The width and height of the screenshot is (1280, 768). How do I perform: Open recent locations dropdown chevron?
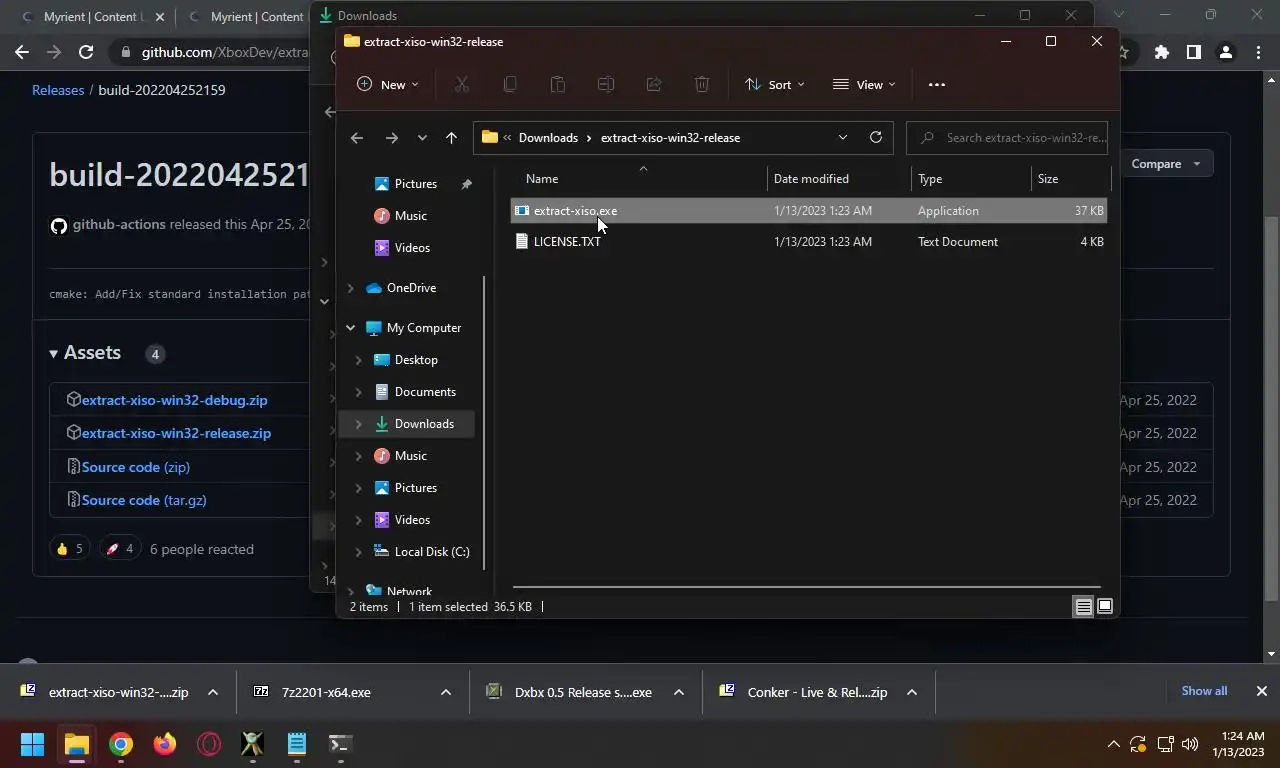point(422,138)
